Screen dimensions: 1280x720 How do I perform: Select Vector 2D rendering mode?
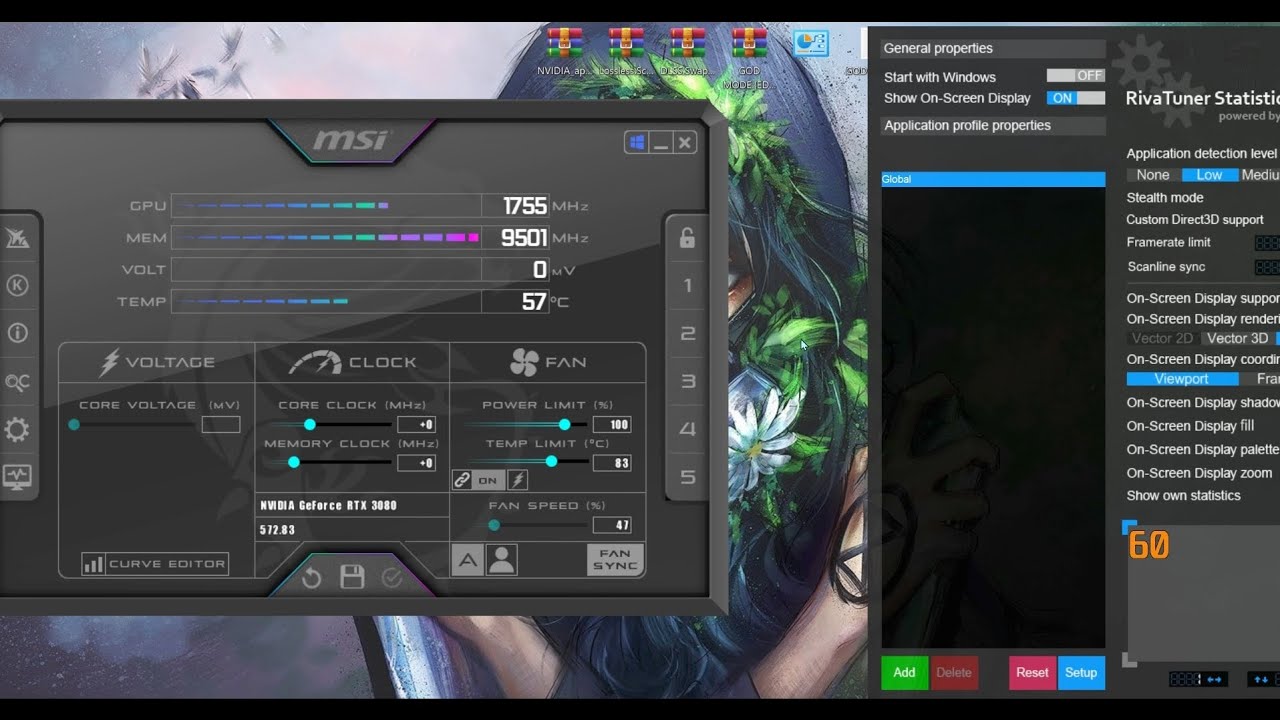tap(1162, 338)
